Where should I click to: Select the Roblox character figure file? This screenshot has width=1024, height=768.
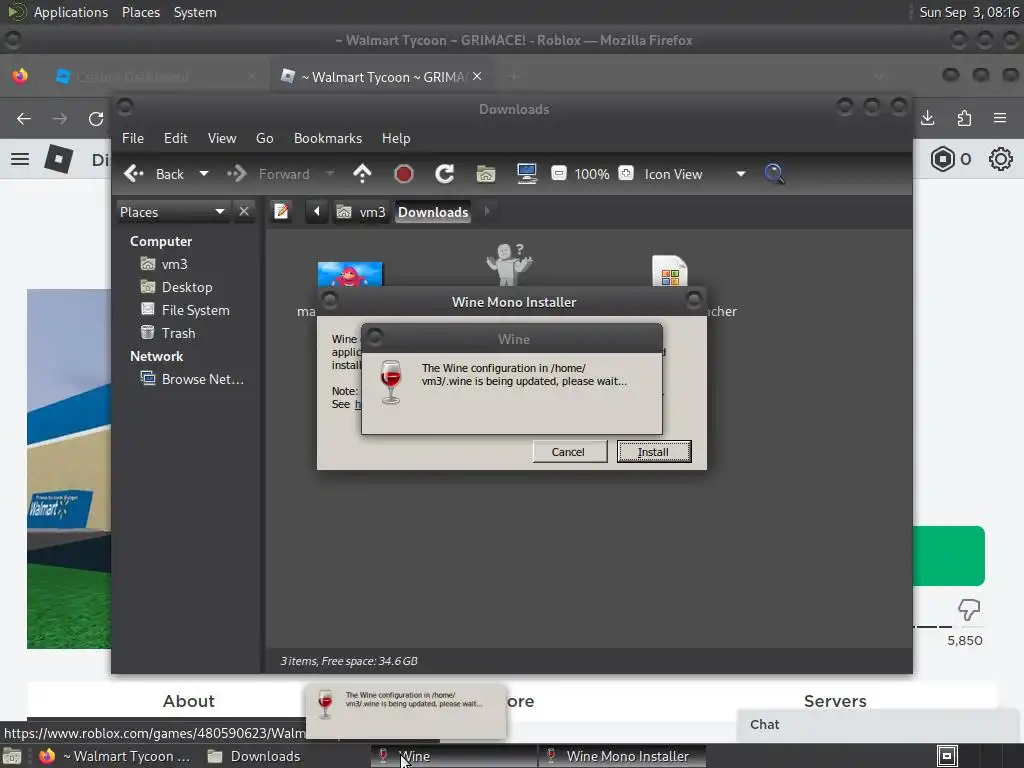(x=509, y=264)
